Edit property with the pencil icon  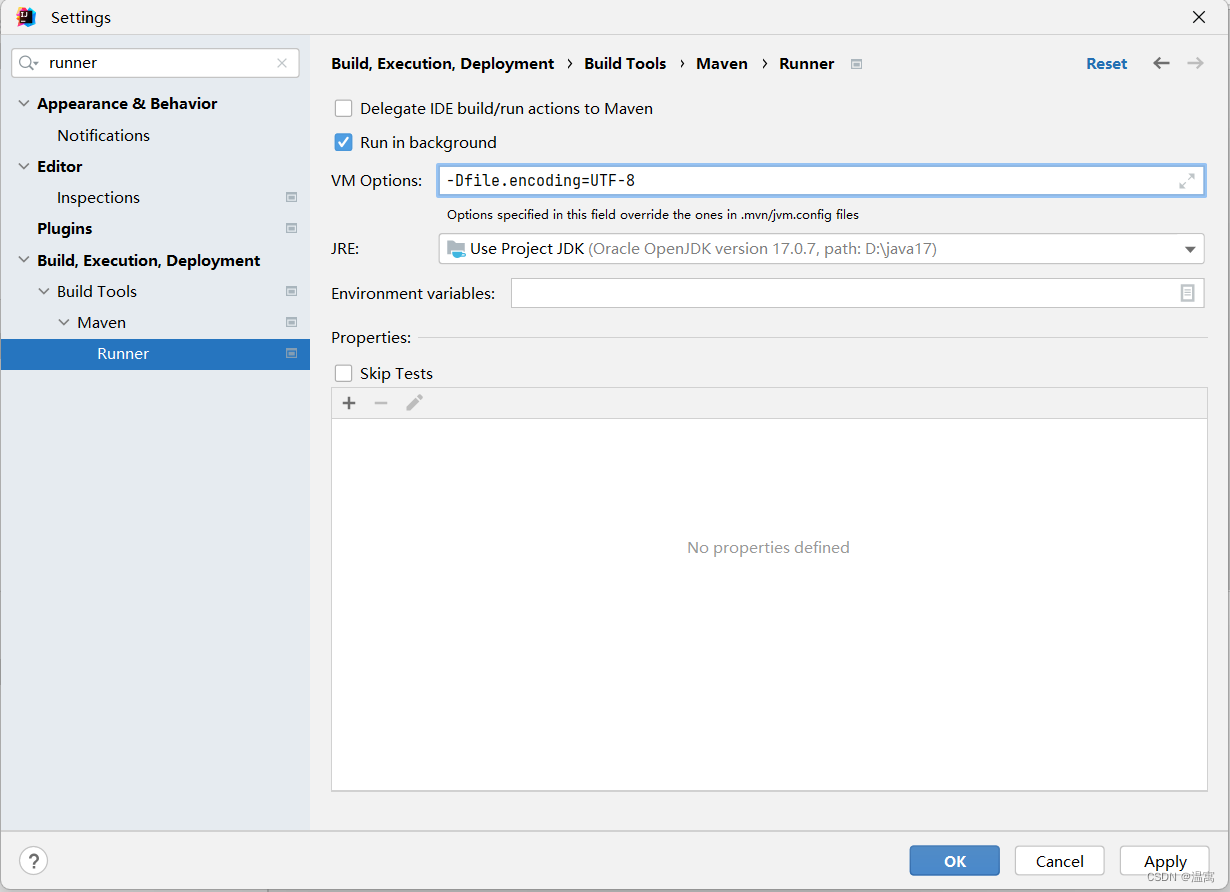click(x=414, y=403)
